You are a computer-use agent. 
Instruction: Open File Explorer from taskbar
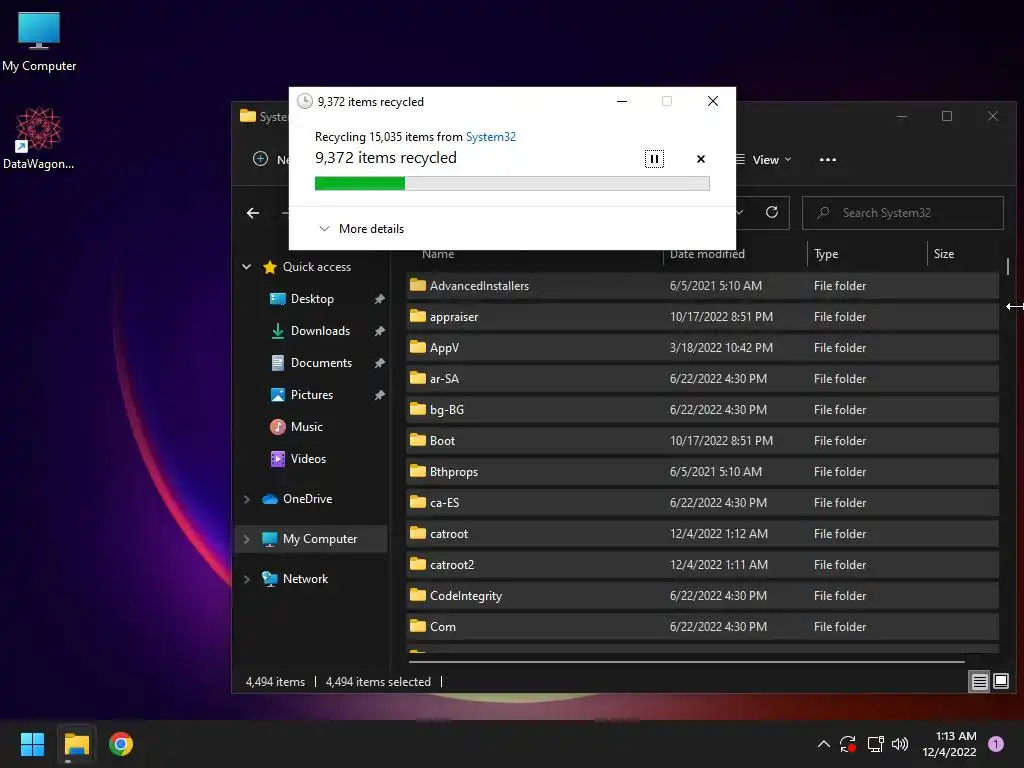[x=76, y=744]
